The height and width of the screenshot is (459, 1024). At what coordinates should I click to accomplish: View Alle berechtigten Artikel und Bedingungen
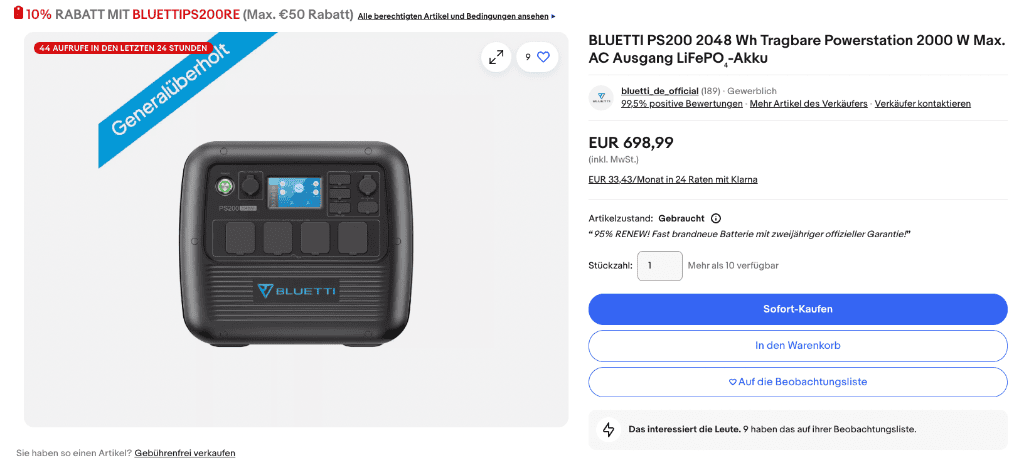[453, 16]
